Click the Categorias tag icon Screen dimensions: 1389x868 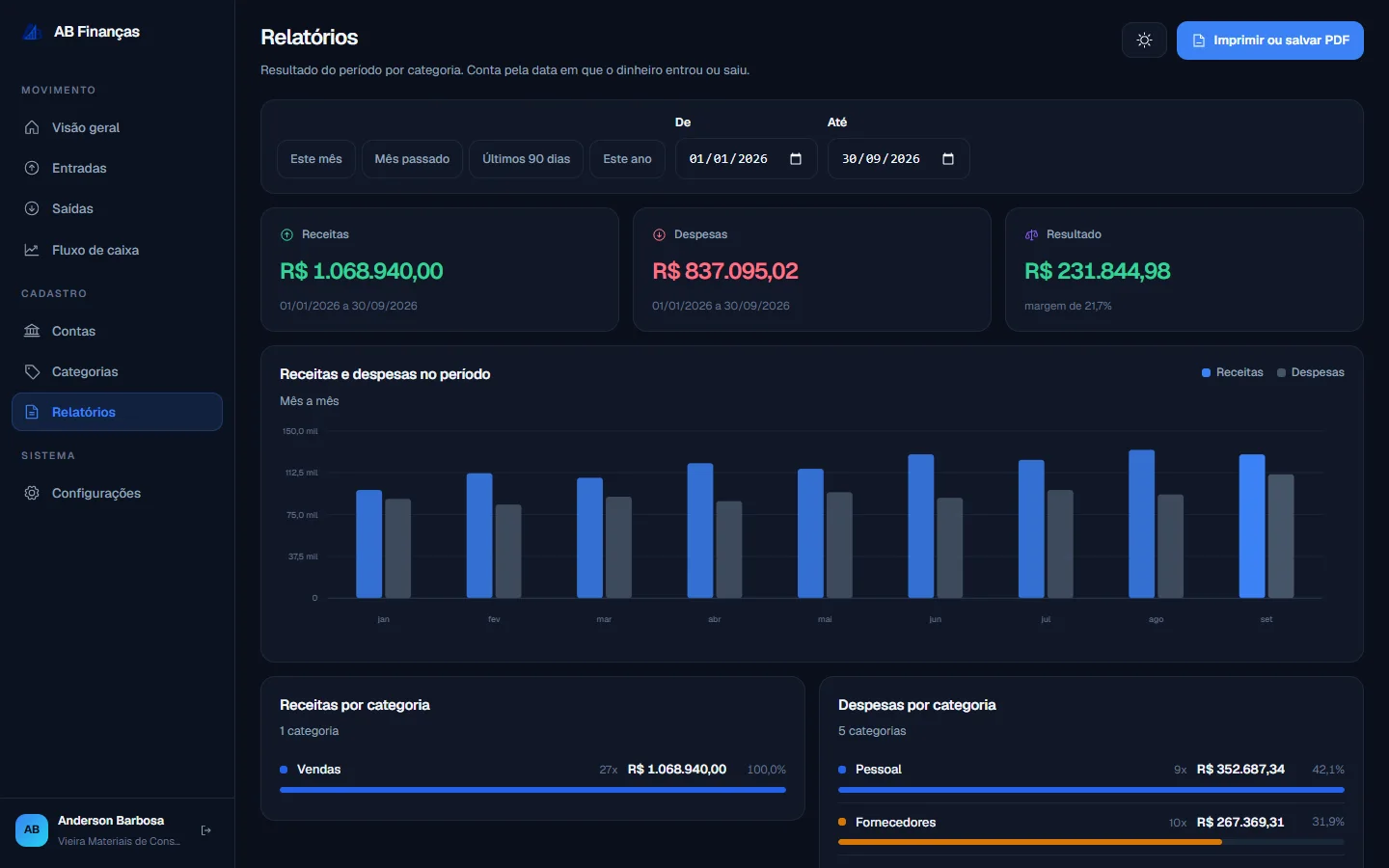[x=32, y=371]
